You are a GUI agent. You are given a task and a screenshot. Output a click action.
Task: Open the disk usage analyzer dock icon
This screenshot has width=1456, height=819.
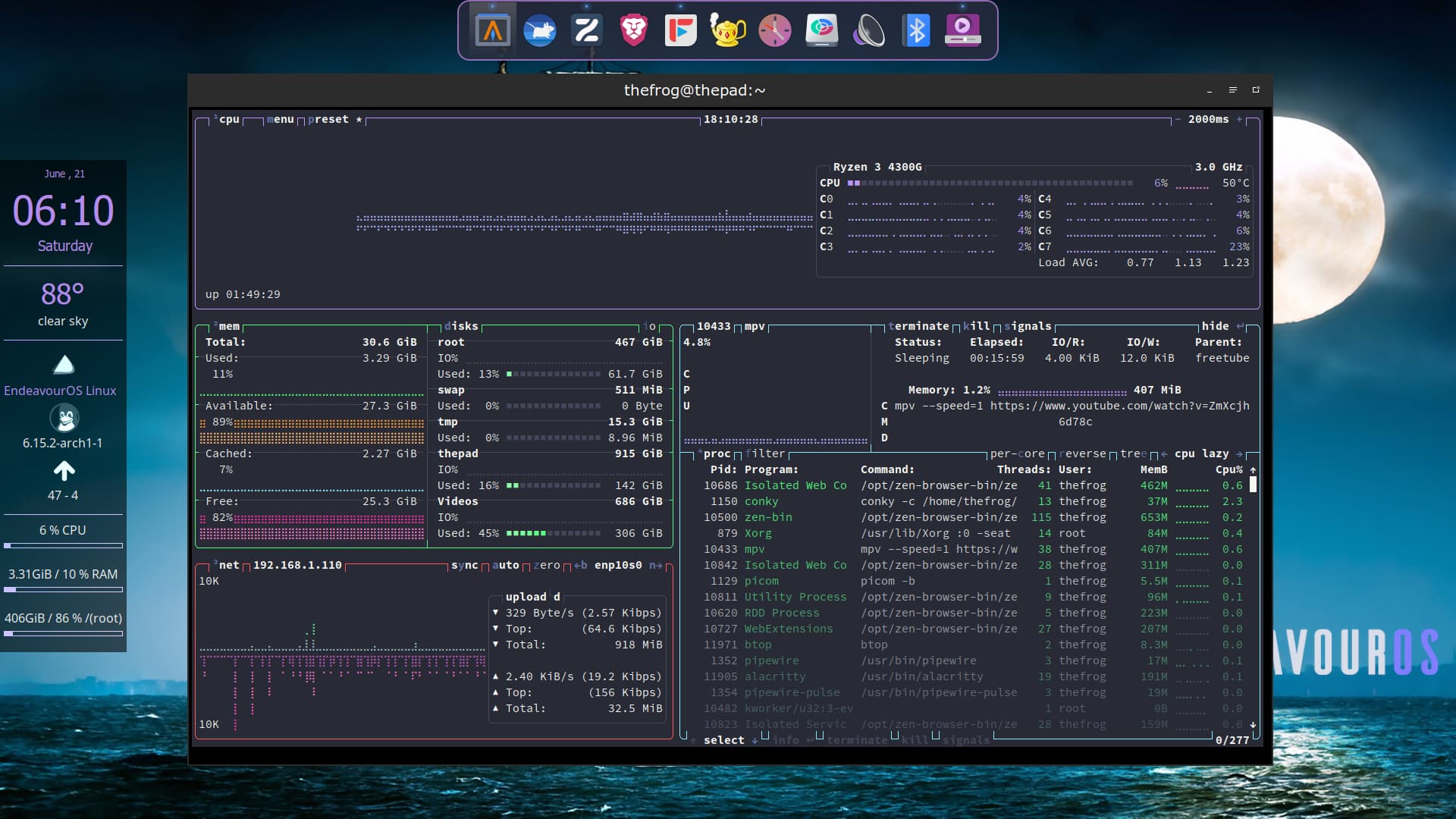tap(822, 30)
